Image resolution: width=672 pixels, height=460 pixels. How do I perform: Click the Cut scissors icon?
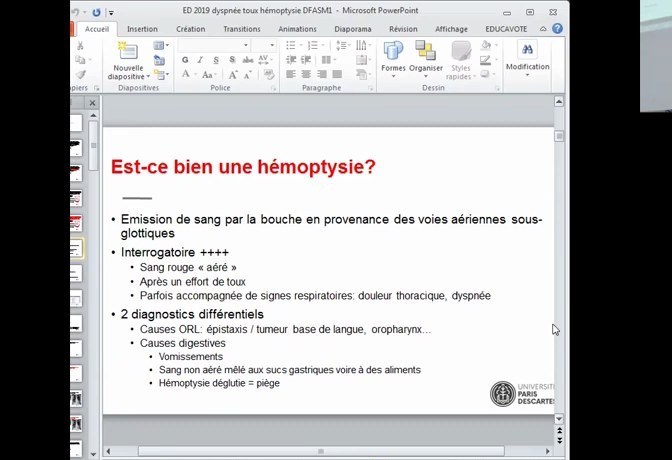click(80, 45)
